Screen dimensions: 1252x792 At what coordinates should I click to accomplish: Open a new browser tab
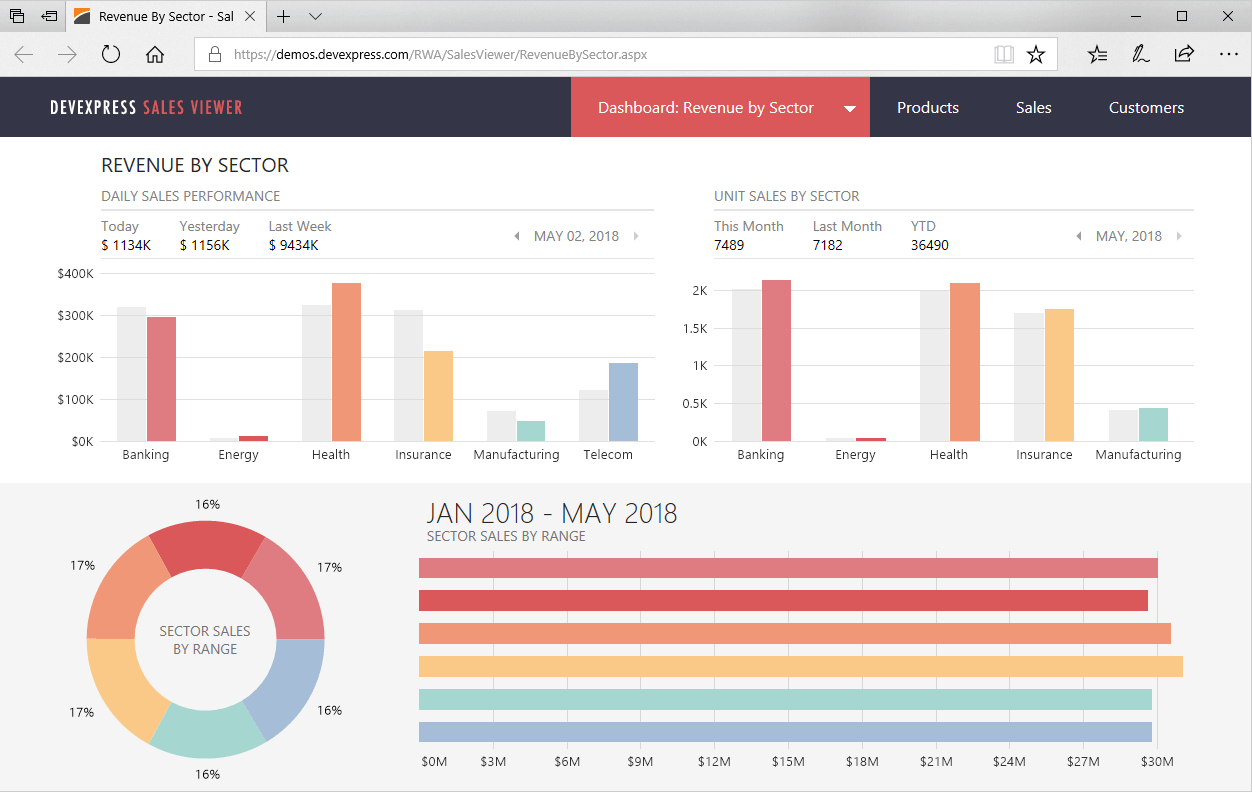tap(284, 17)
